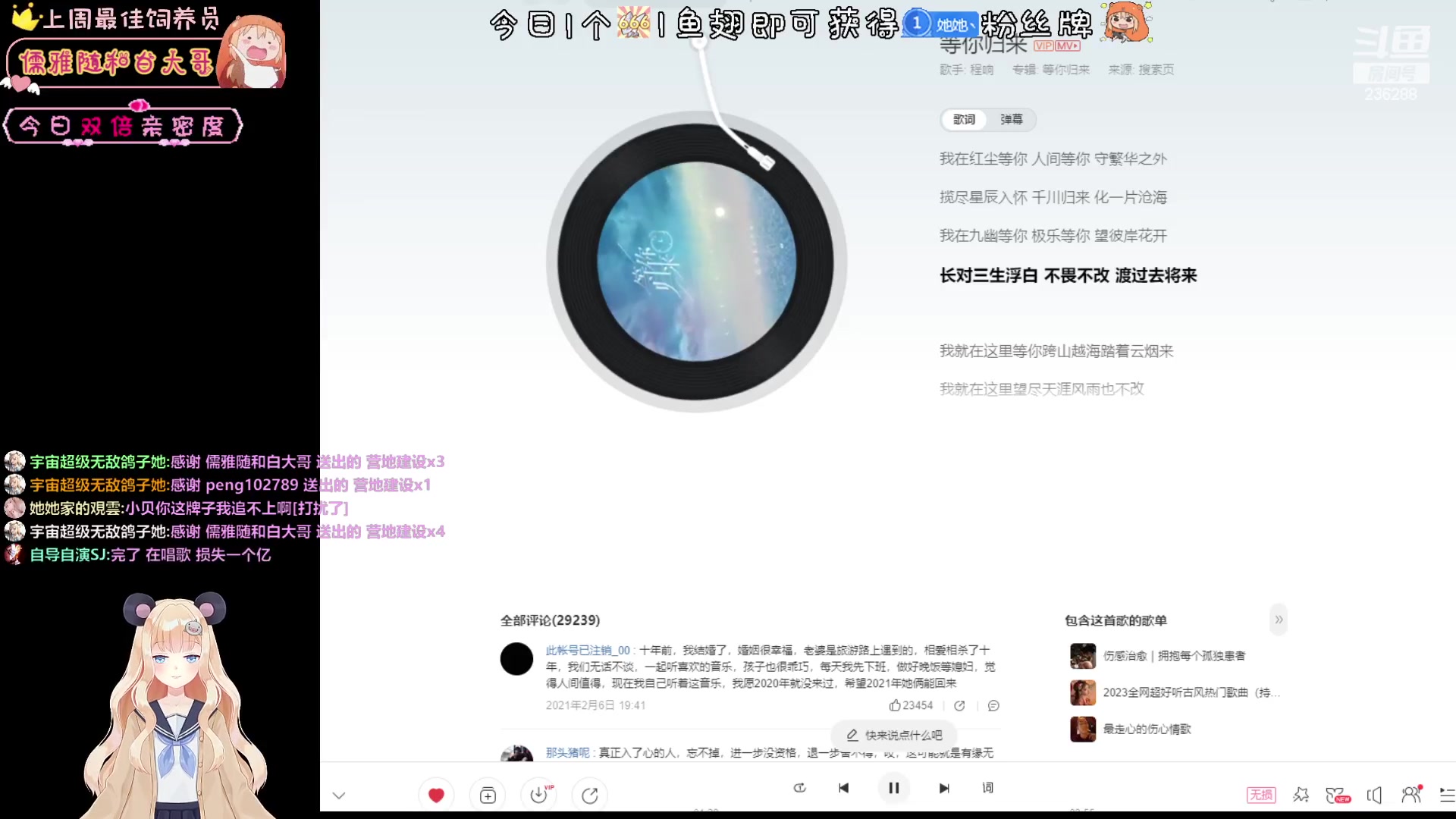Open playlist 最走心的伤心情歌

(x=1147, y=729)
